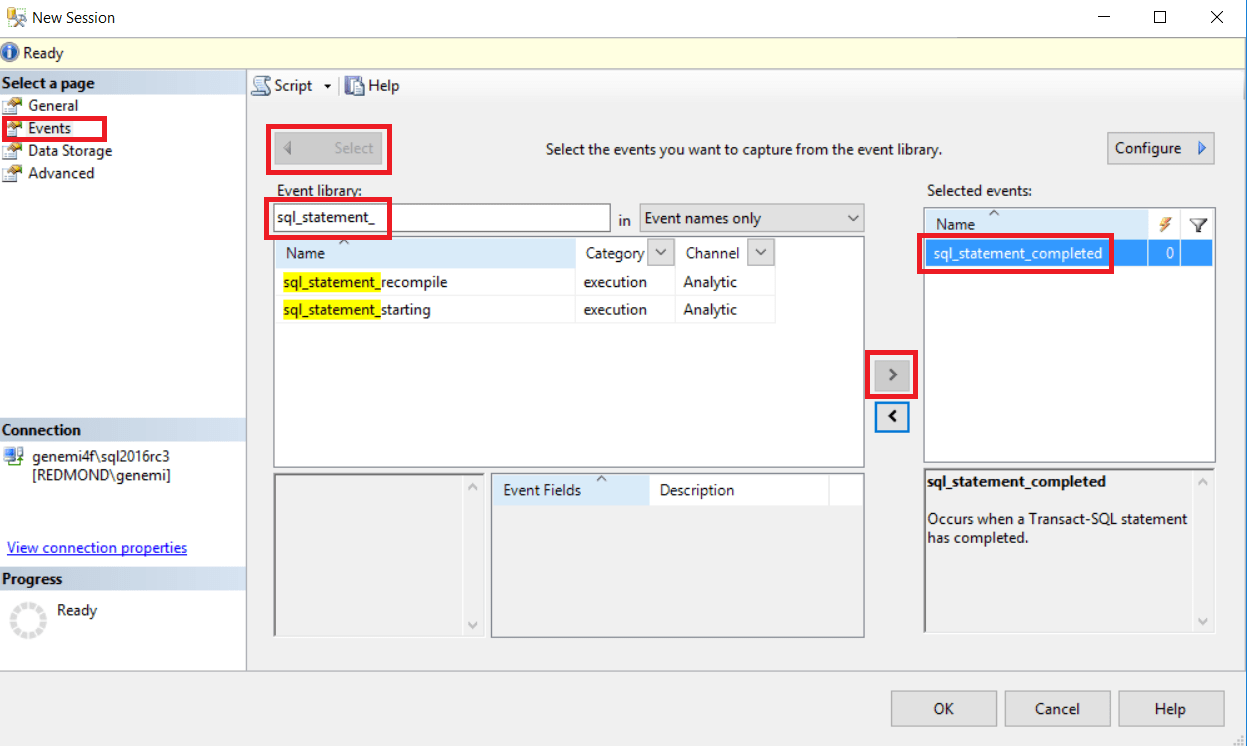This screenshot has height=748, width=1247.
Task: Open the Category column dropdown
Action: (x=660, y=252)
